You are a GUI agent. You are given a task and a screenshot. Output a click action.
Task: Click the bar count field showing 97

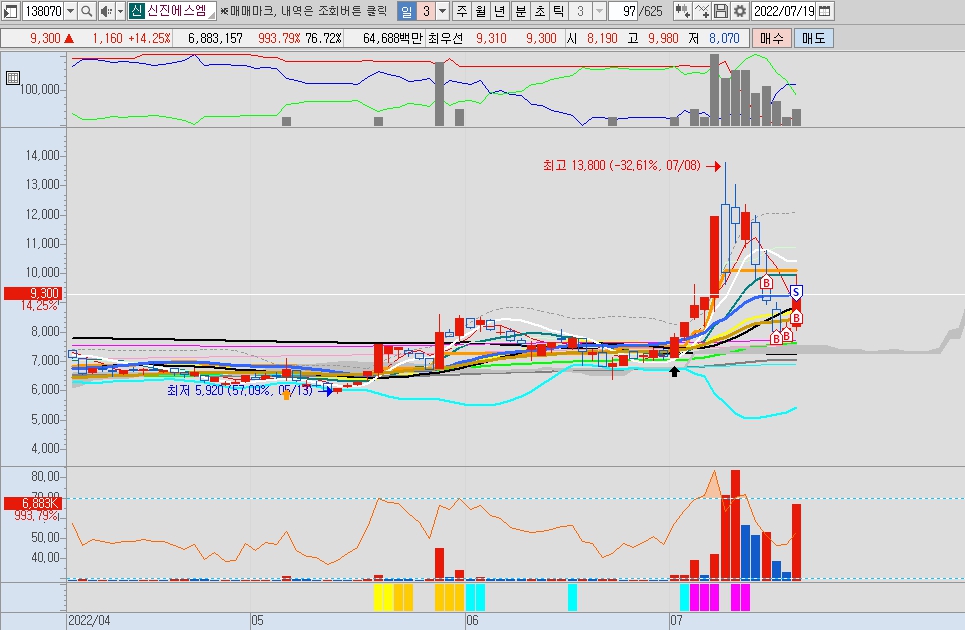(623, 11)
